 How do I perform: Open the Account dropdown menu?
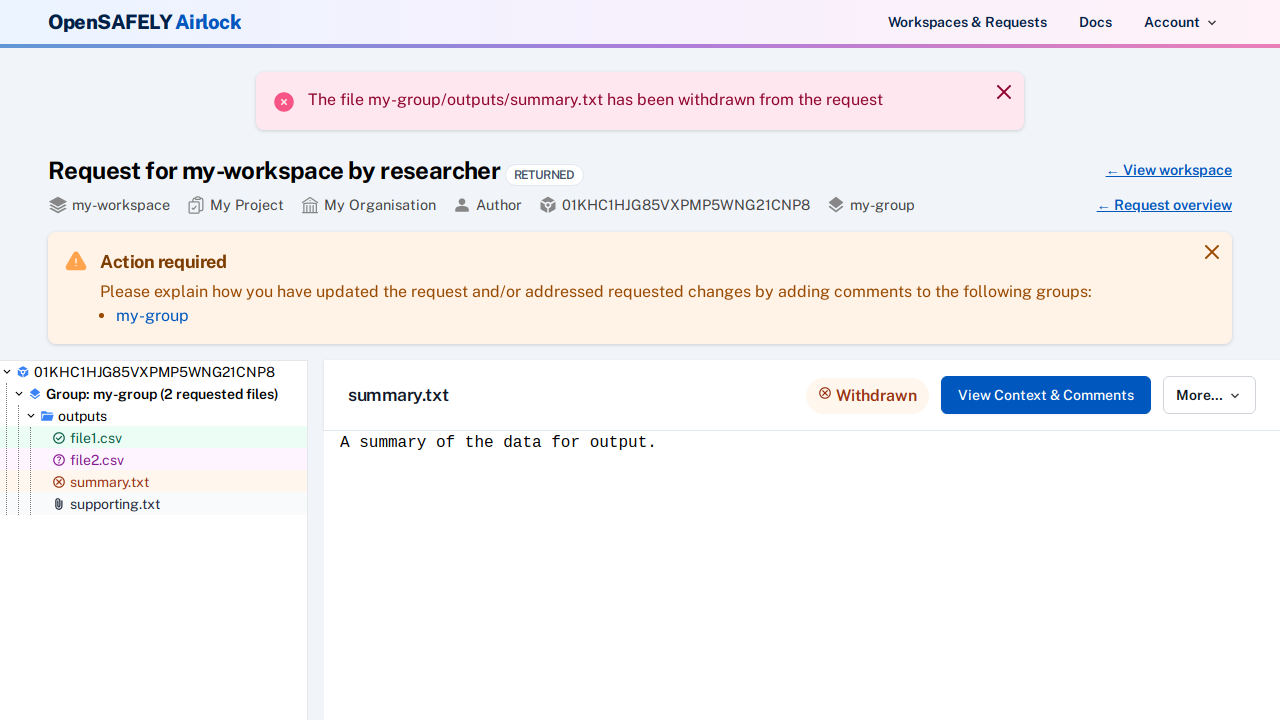pos(1180,22)
